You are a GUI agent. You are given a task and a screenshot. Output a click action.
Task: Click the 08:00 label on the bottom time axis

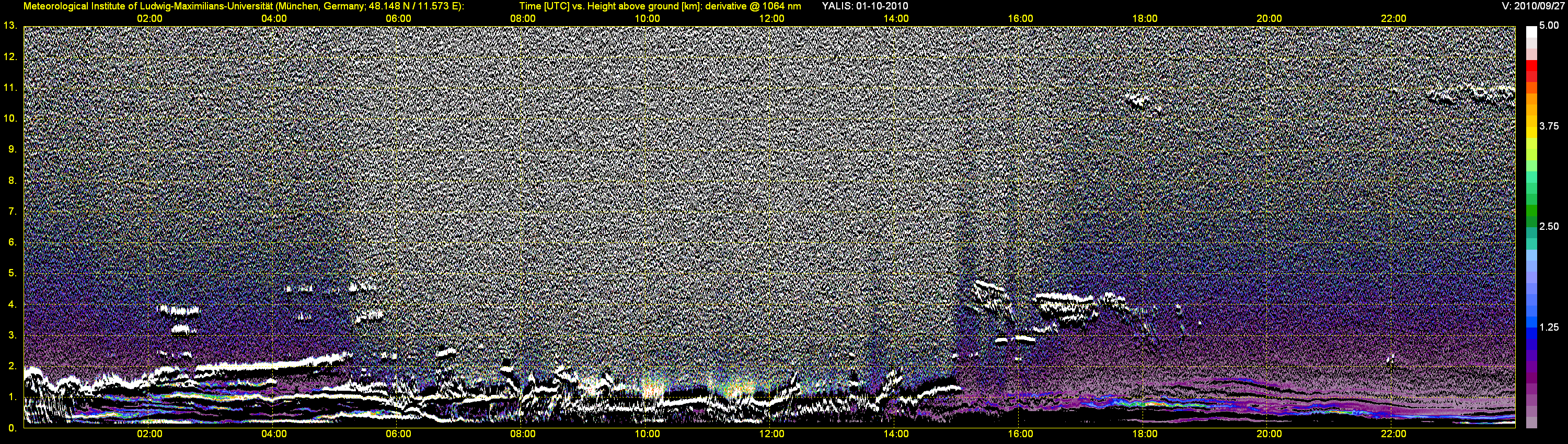coord(523,434)
